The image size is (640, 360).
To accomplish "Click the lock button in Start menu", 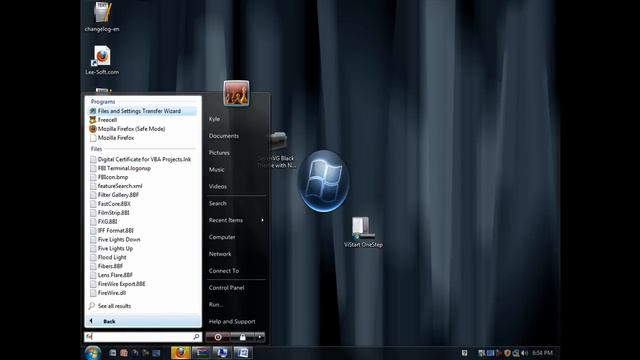I will (242, 337).
